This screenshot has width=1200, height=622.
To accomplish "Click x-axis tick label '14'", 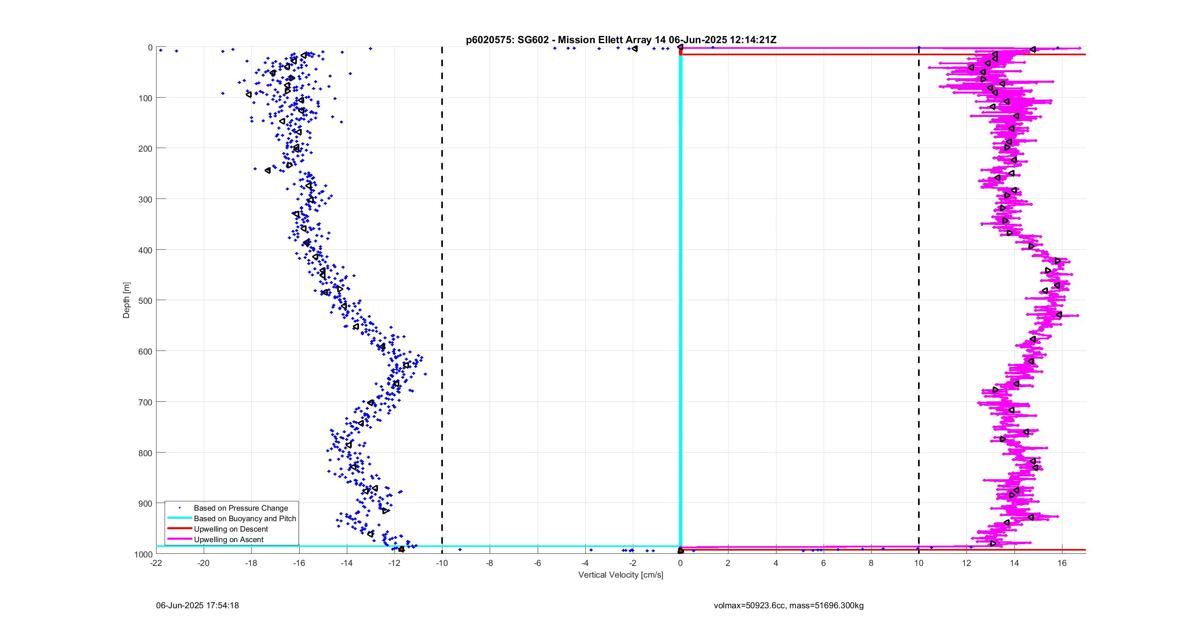I will 1014,562.
